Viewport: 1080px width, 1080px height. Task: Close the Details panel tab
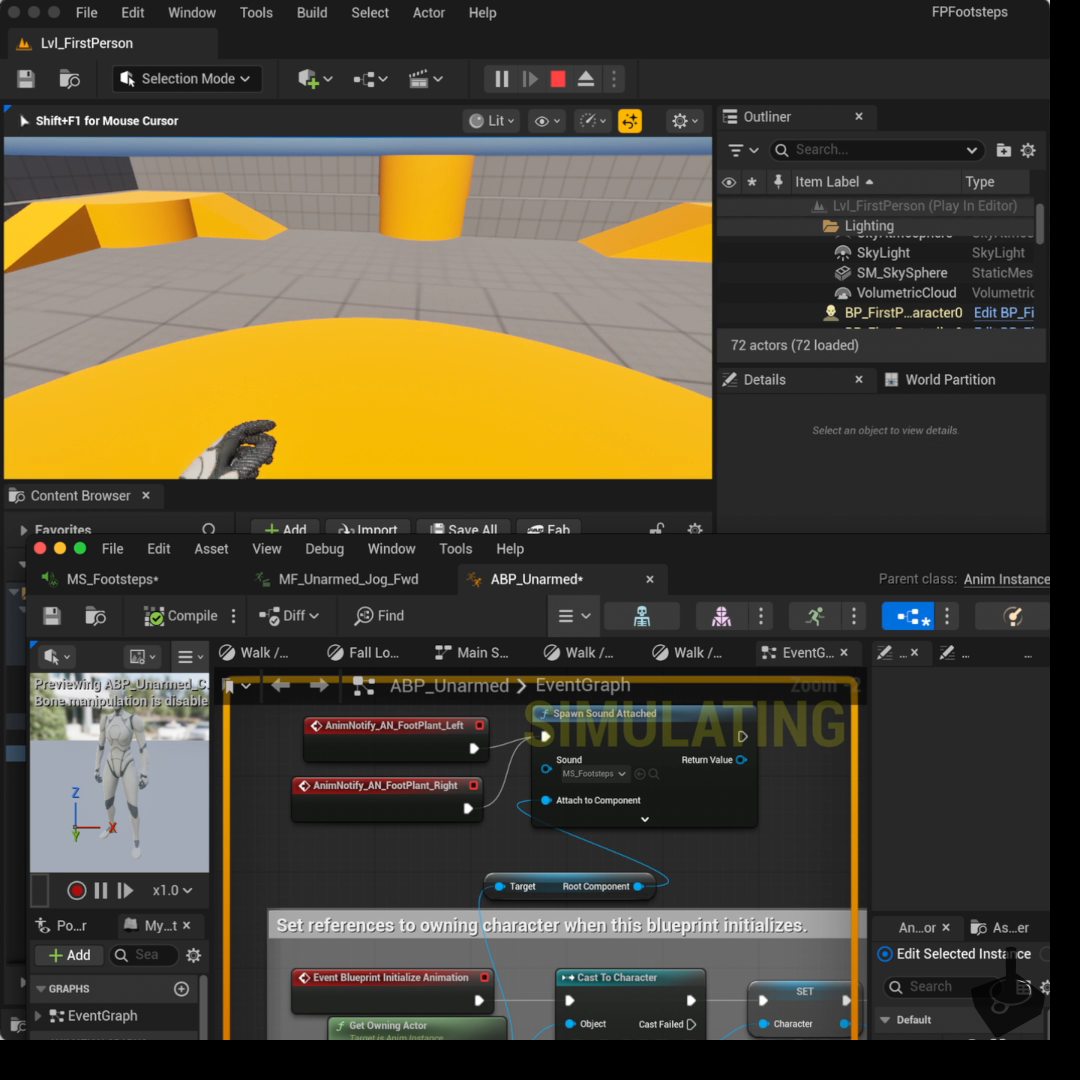point(859,379)
